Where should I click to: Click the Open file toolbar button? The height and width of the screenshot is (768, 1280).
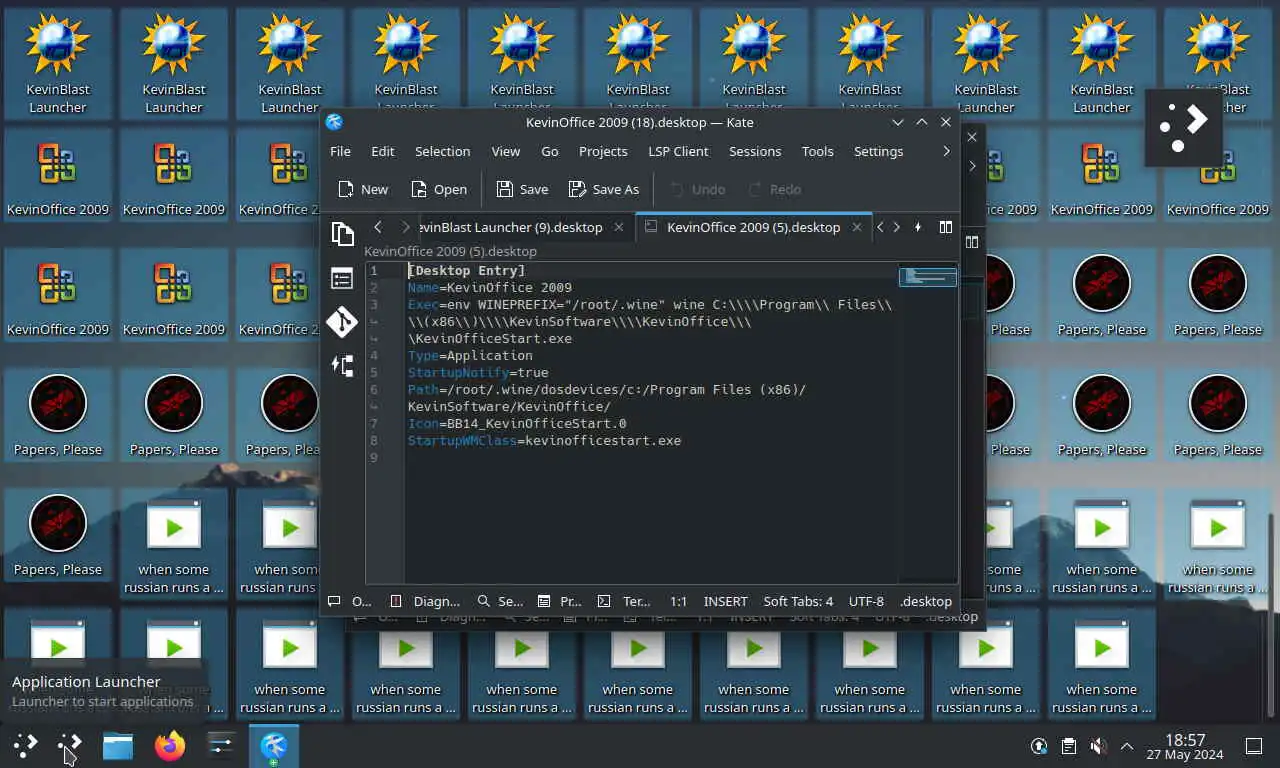(438, 189)
